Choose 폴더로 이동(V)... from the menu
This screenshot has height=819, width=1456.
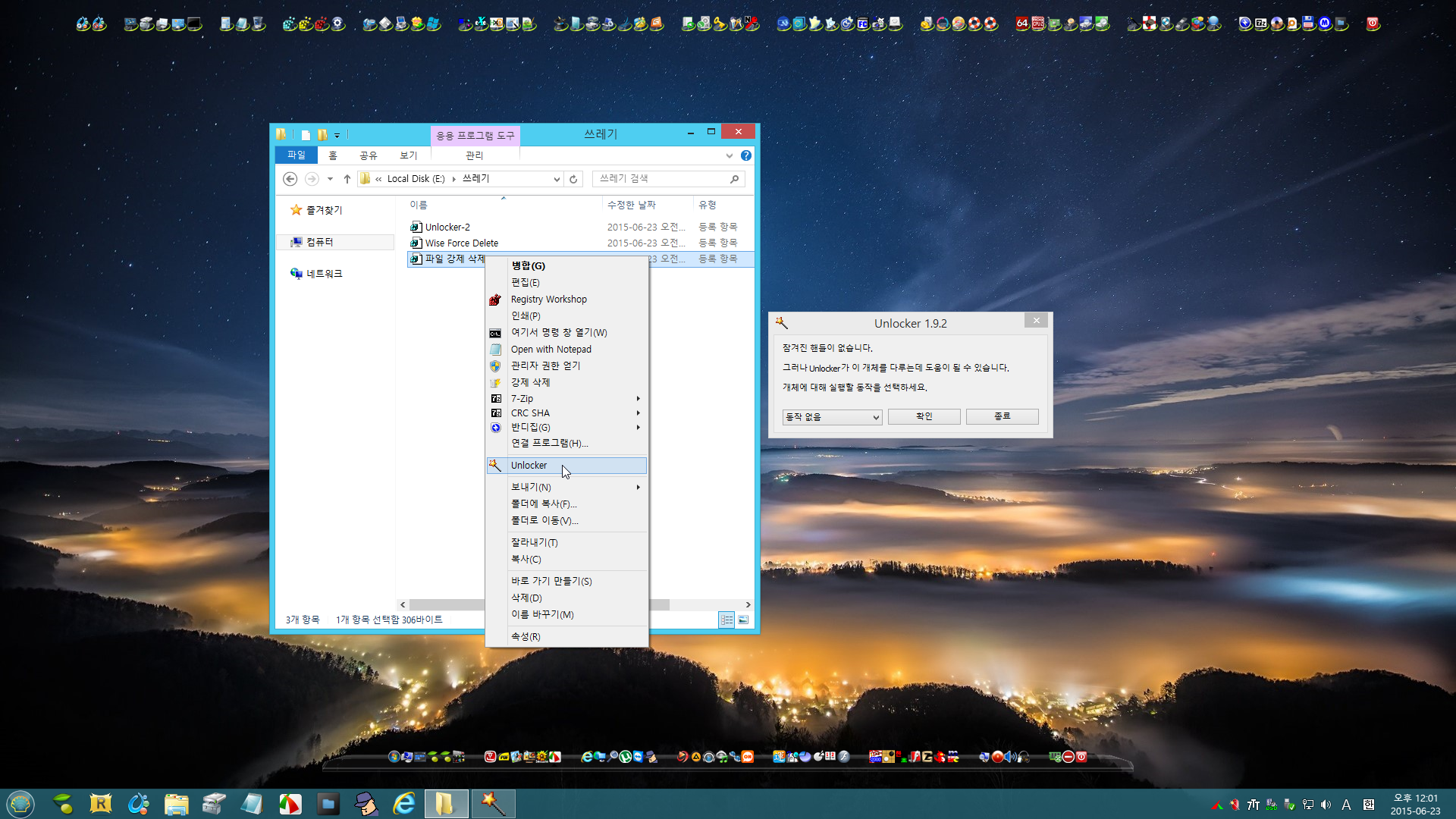566,521
